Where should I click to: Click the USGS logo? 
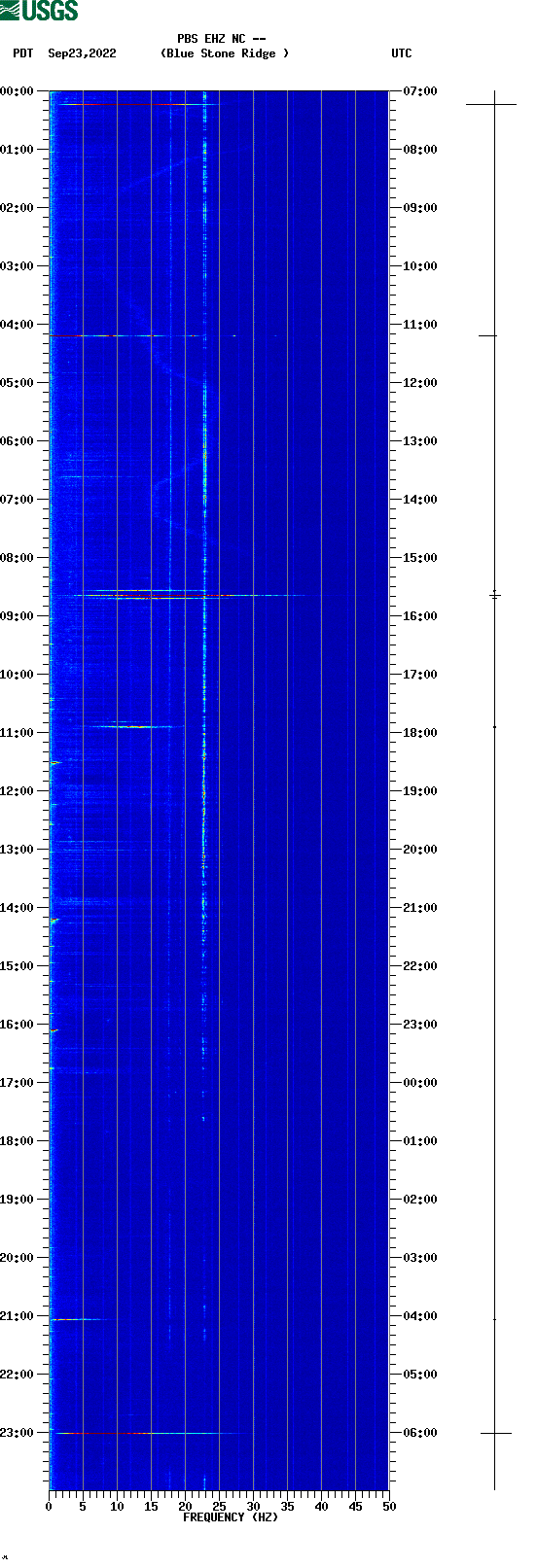[x=39, y=11]
